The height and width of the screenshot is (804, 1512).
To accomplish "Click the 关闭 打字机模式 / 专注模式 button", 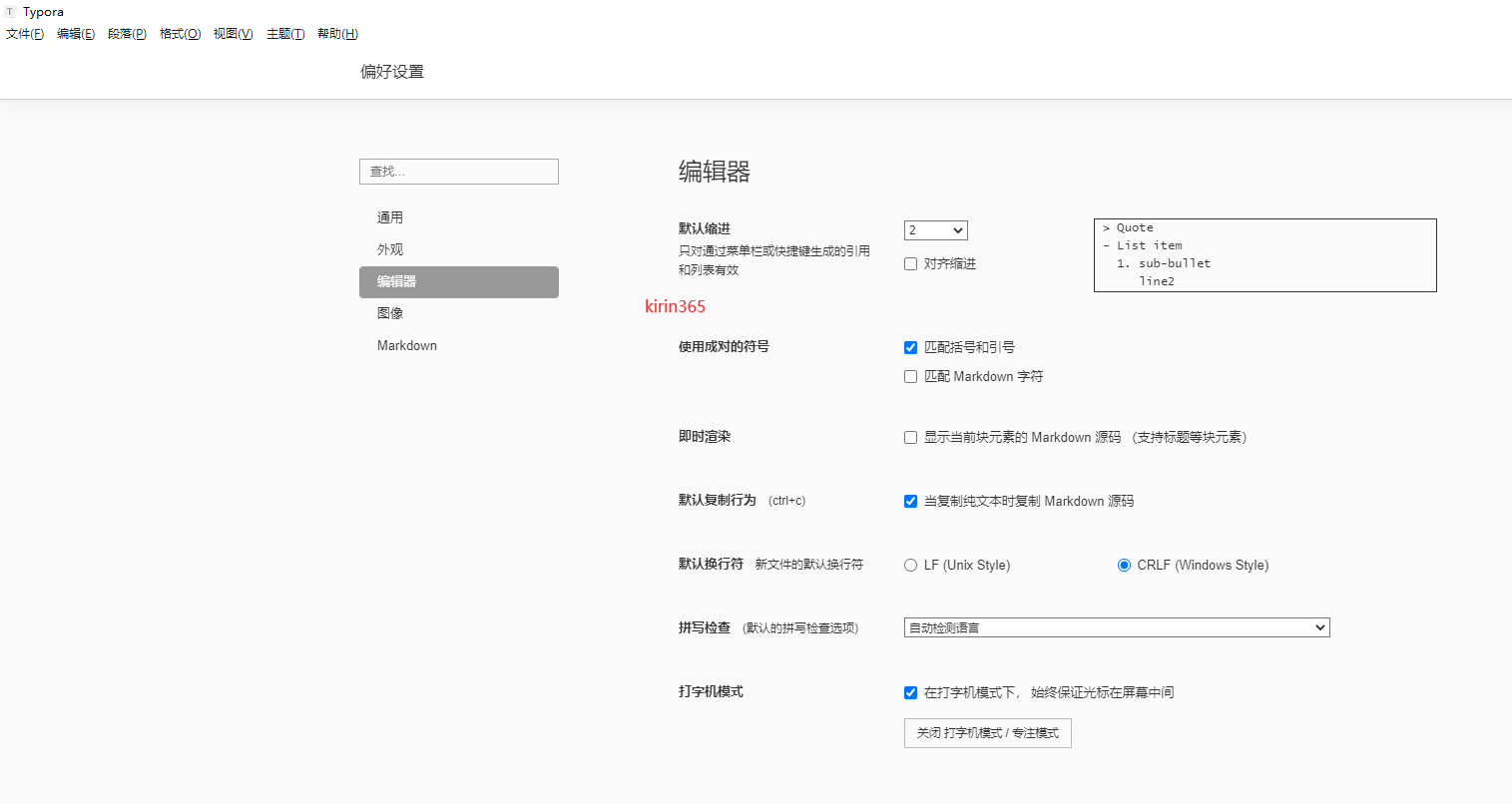I will tap(988, 733).
